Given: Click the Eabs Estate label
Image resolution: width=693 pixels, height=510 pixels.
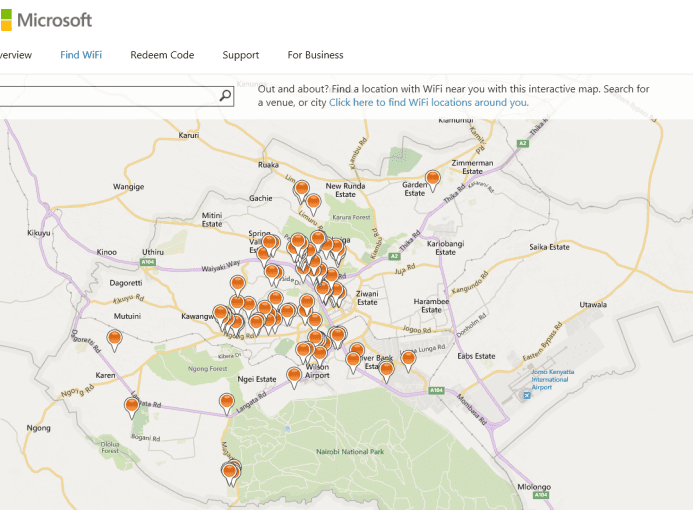Looking at the screenshot, I should click(476, 356).
